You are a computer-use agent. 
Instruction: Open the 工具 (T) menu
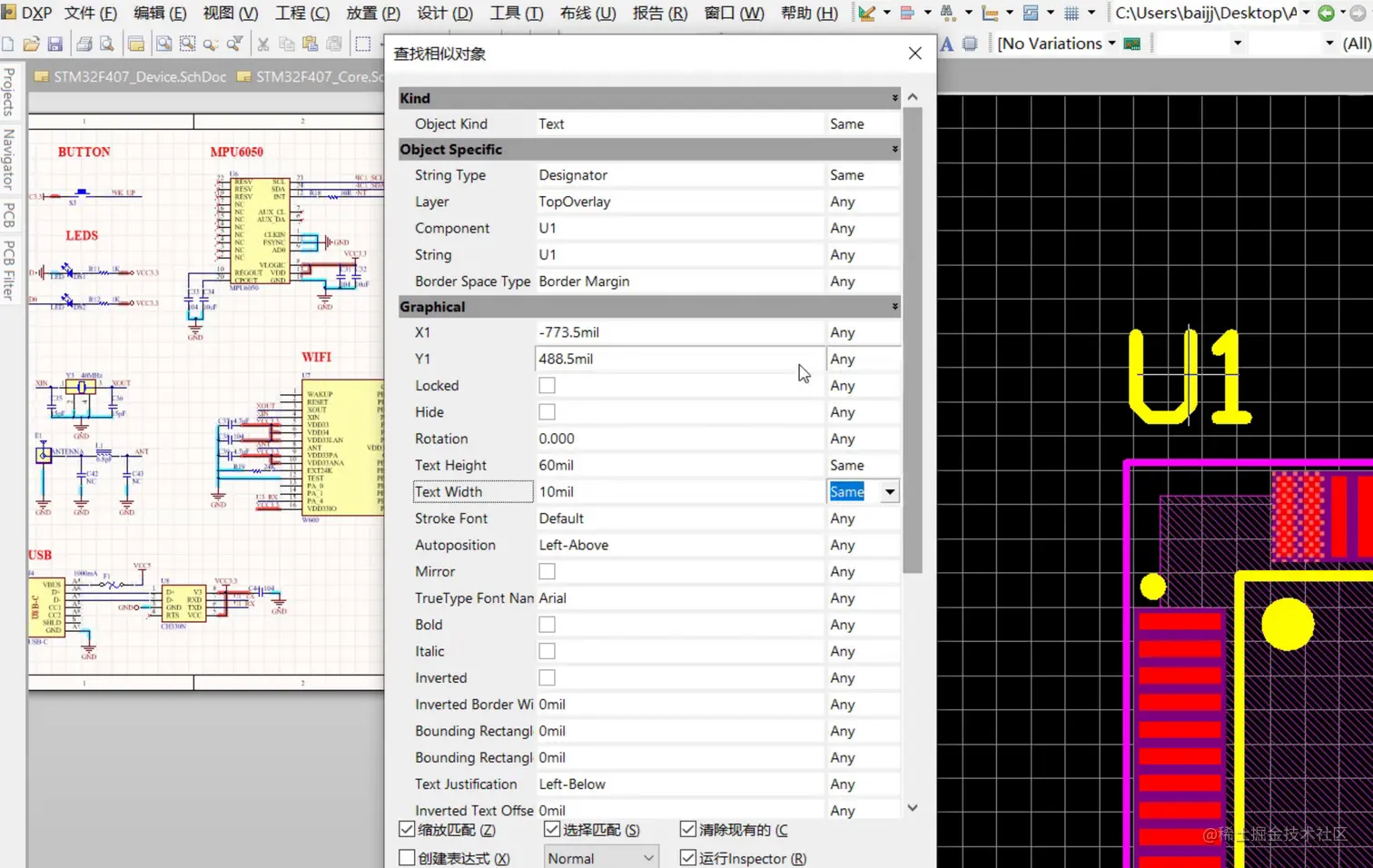[x=517, y=13]
